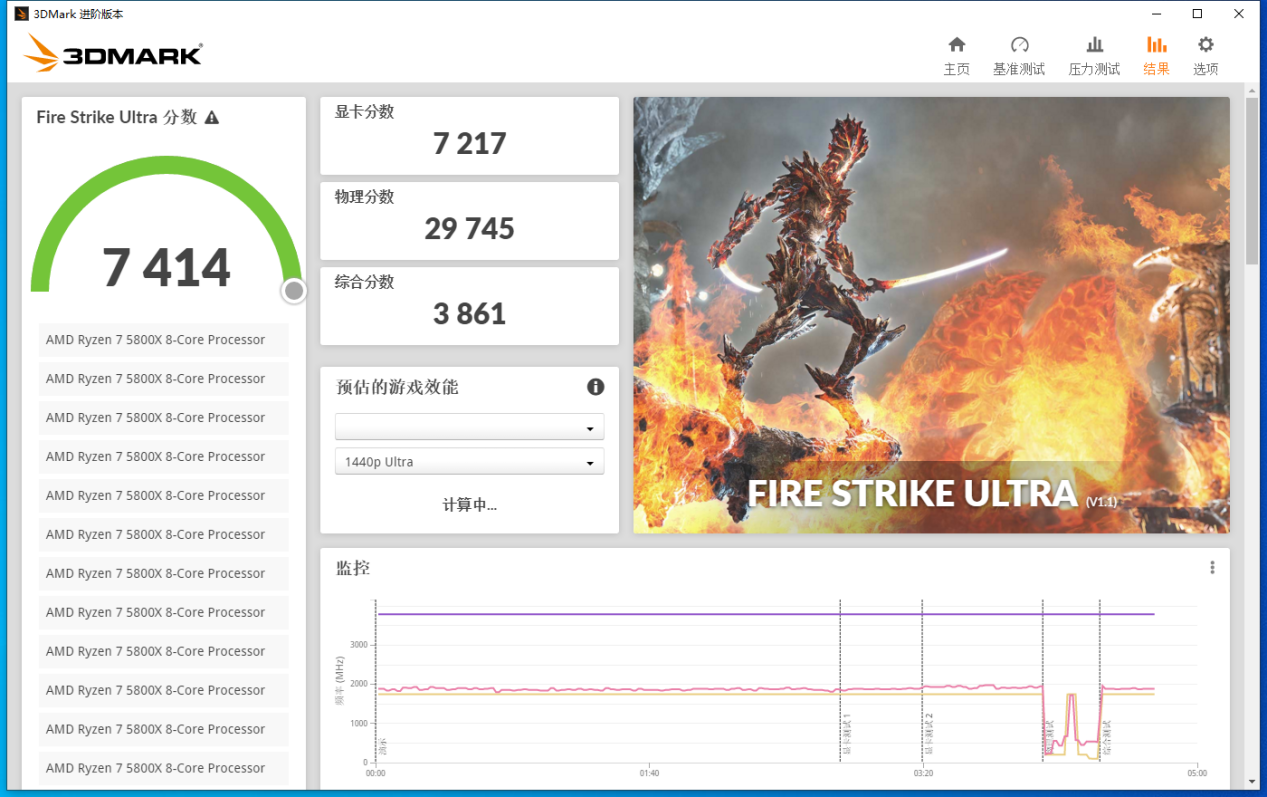Open the 主页 home icon
Image resolution: width=1267 pixels, height=797 pixels.
tap(957, 44)
